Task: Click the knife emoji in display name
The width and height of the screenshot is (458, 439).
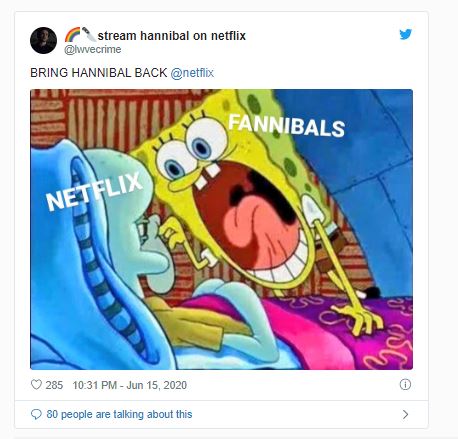Action: 89,34
